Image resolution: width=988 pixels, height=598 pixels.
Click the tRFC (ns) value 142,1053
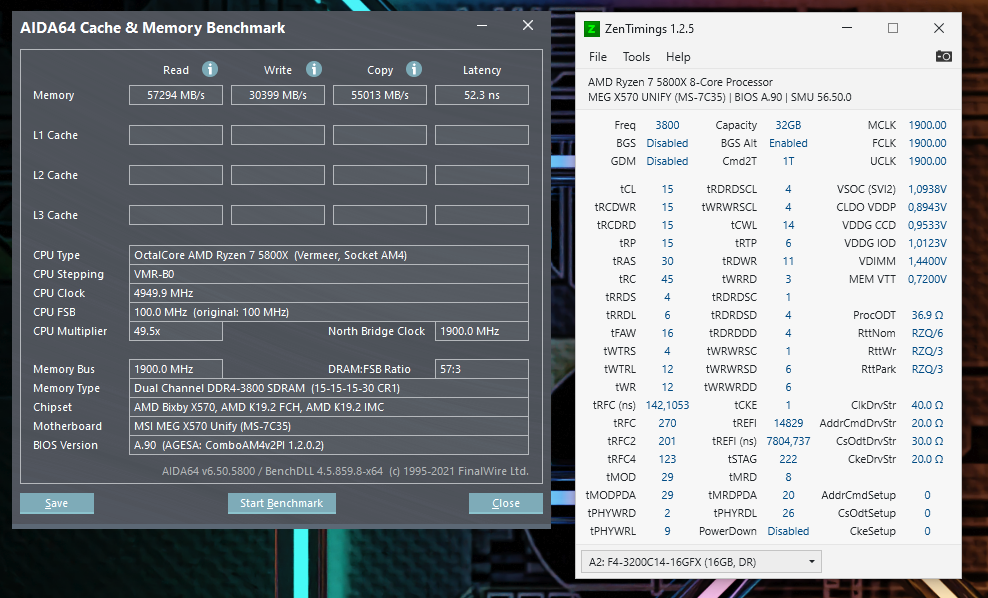[x=667, y=405]
